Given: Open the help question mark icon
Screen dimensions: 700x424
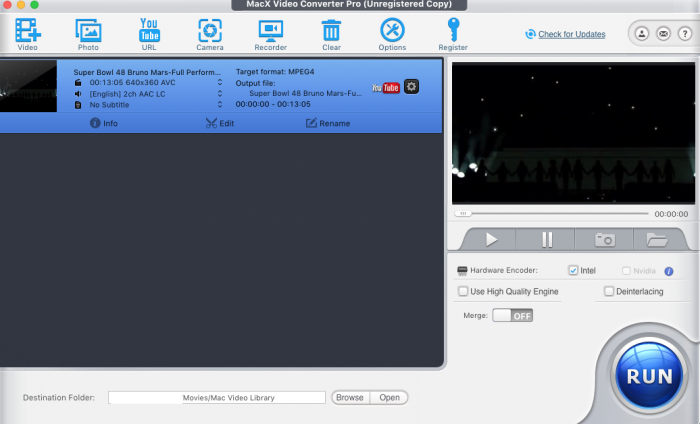Looking at the screenshot, I should [685, 33].
